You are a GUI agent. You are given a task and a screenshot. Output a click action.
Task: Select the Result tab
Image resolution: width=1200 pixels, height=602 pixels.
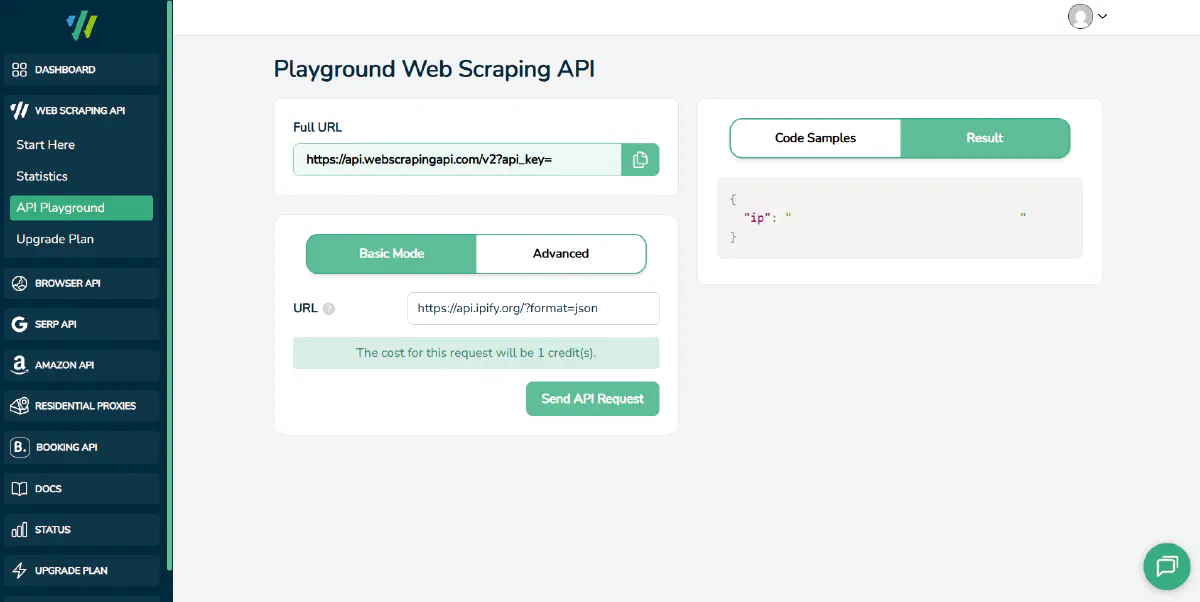985,138
